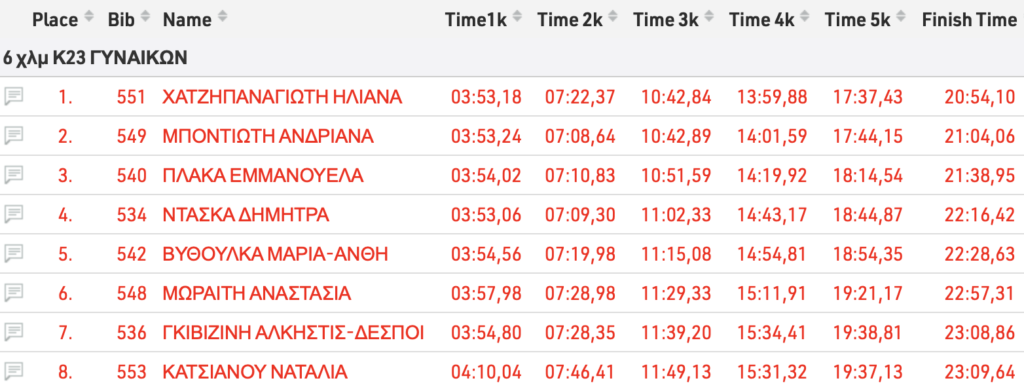Viewport: 1024px width, 389px height.
Task: Open comment icon for ΓΚΙΒΙΖΙΝΗ ΑΛΚΗΣΤΙΣ row
Action: (14, 332)
